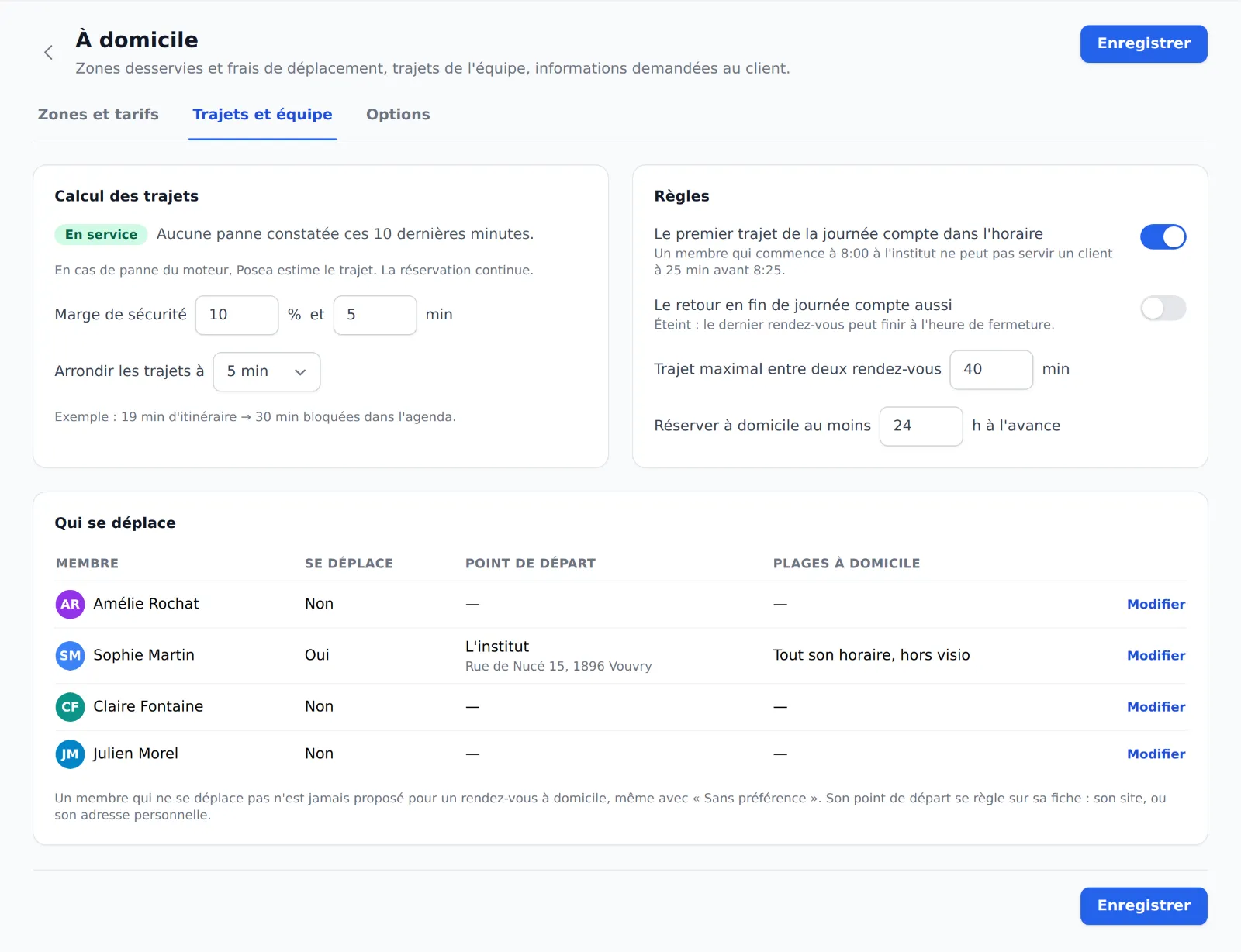Click Modifier for Claire Fontaine

pyautogui.click(x=1156, y=707)
